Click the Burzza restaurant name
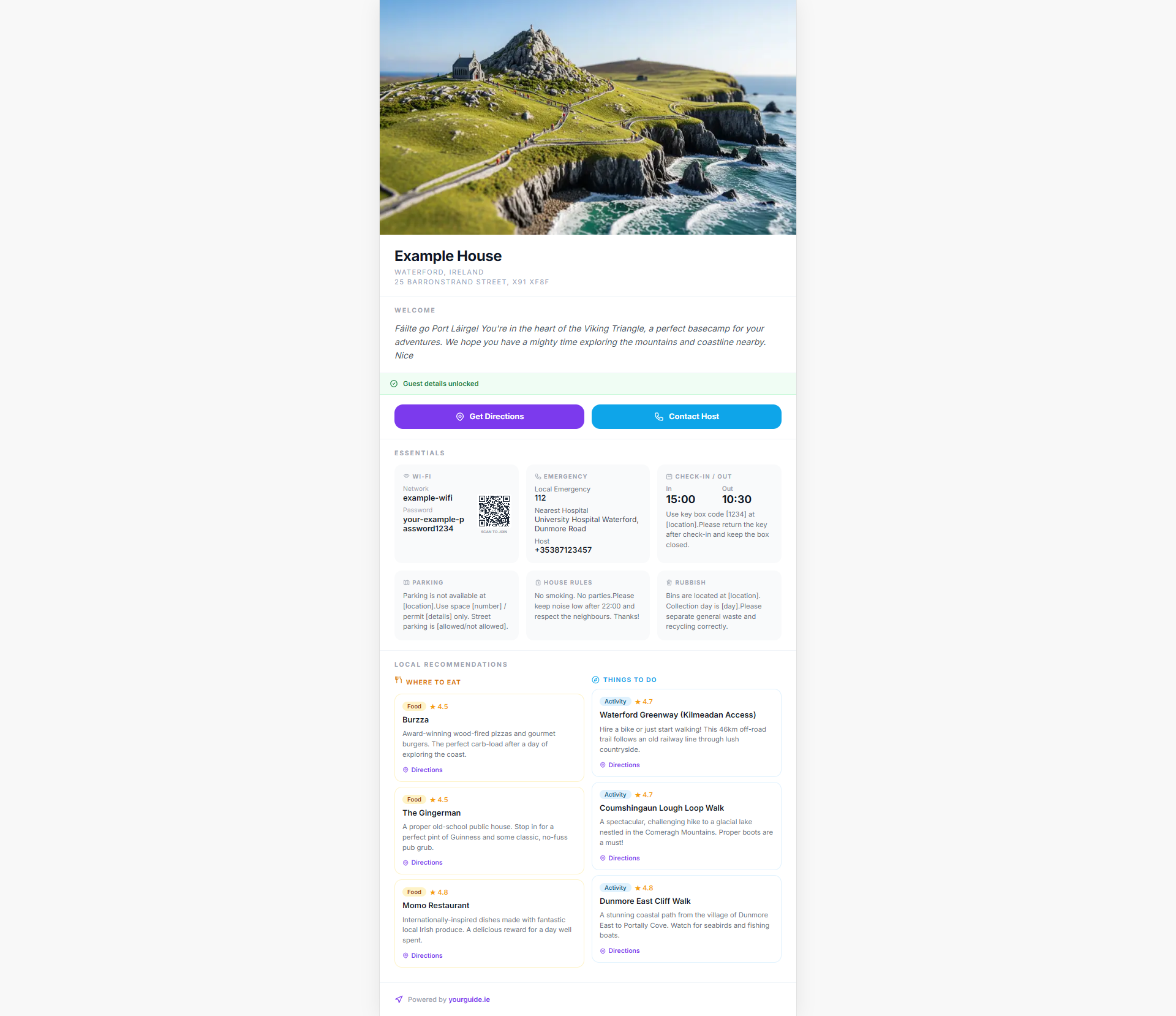 coord(415,720)
